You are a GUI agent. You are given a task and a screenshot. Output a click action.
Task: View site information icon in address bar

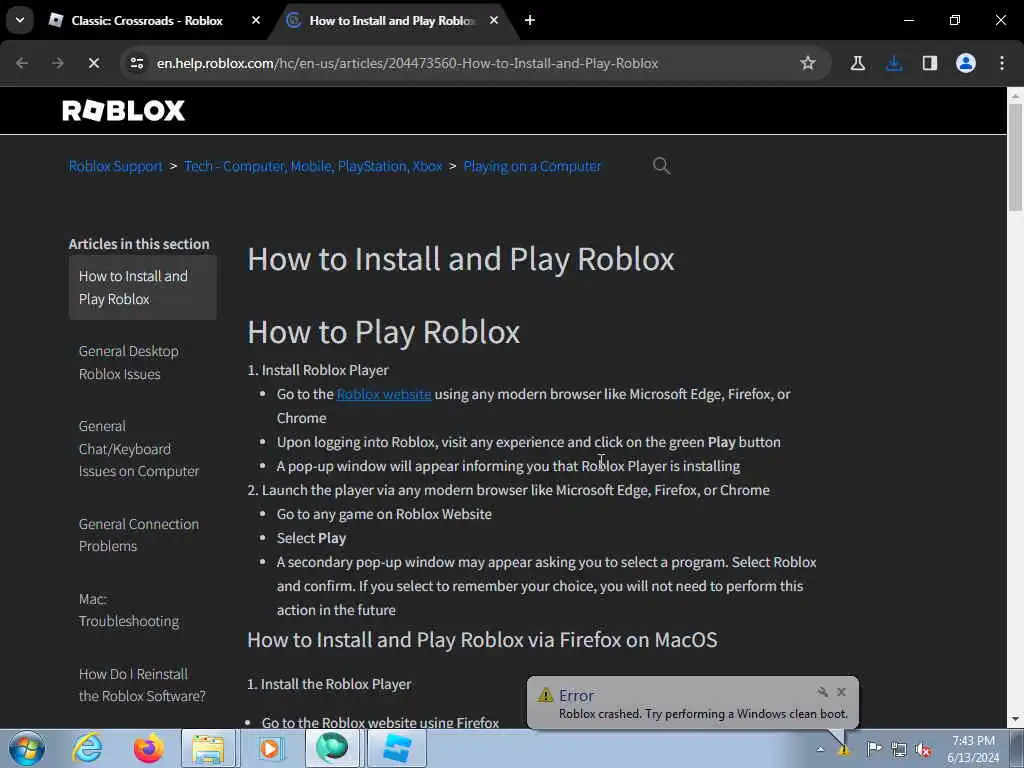tap(136, 63)
